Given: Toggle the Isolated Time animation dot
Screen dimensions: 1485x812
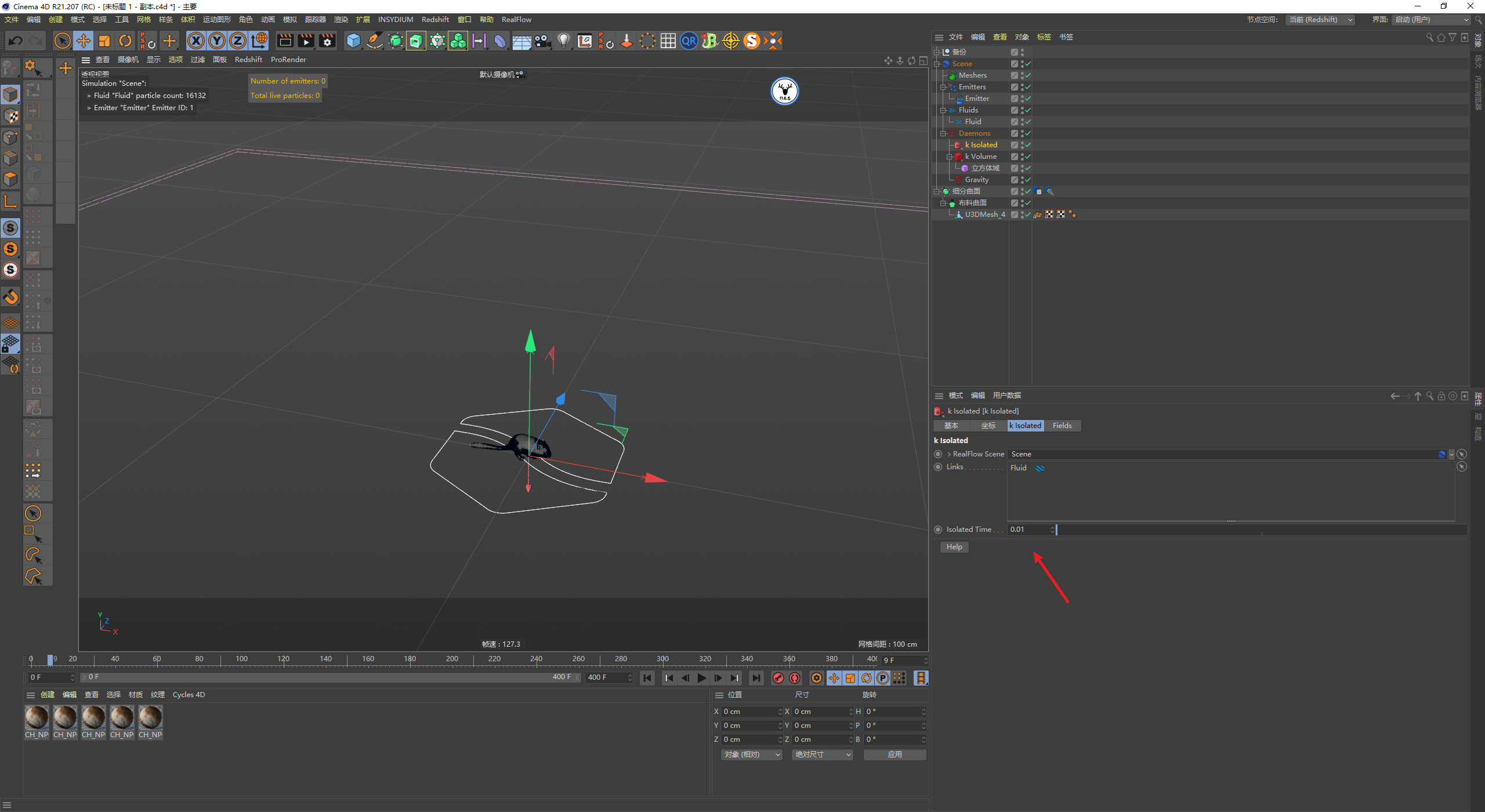Looking at the screenshot, I should (x=938, y=530).
